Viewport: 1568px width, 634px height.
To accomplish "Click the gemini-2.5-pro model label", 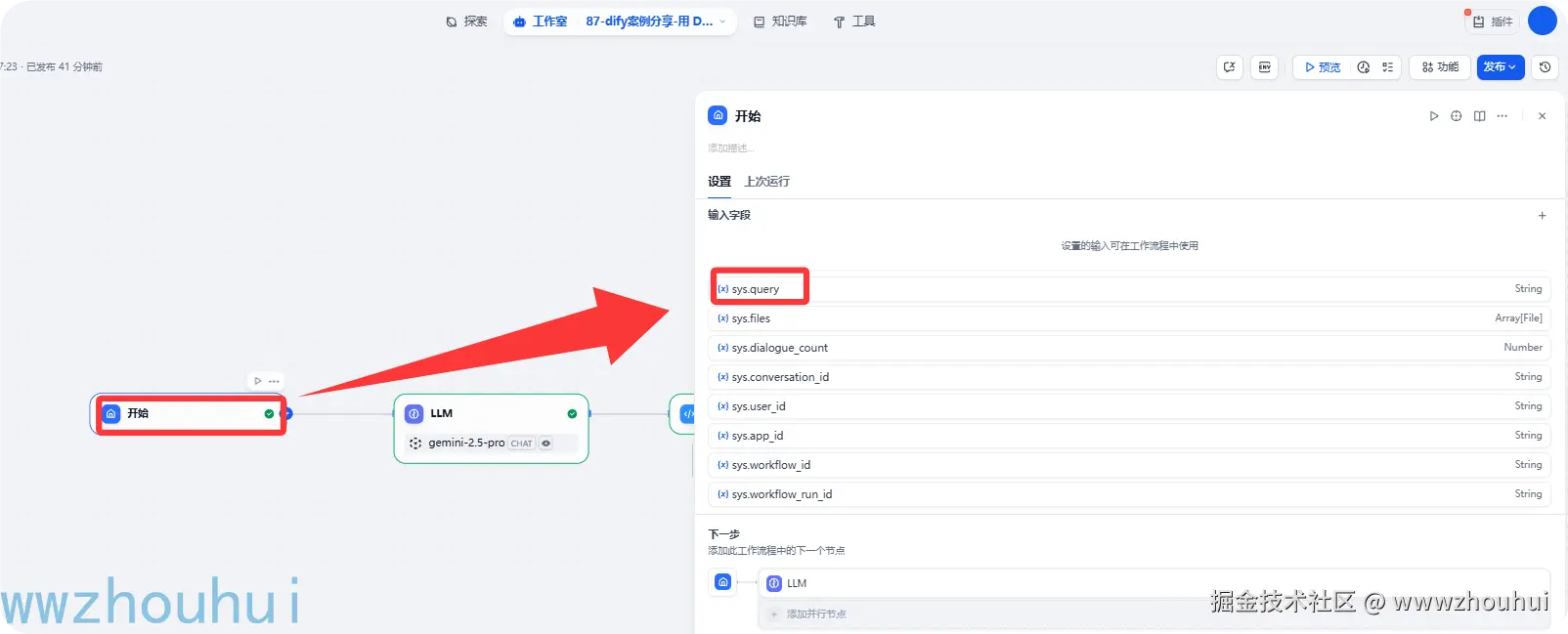I will [466, 444].
